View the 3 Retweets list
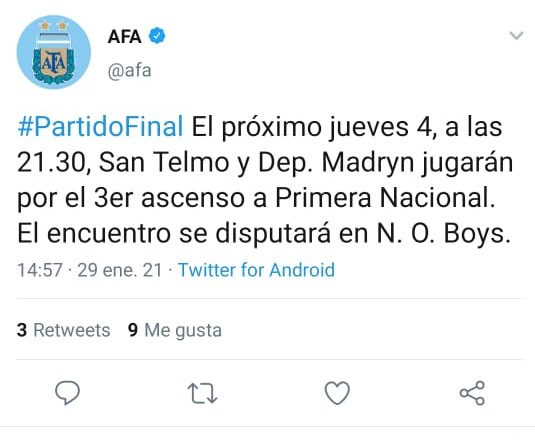Image resolution: width=535 pixels, height=440 pixels. 63,330
